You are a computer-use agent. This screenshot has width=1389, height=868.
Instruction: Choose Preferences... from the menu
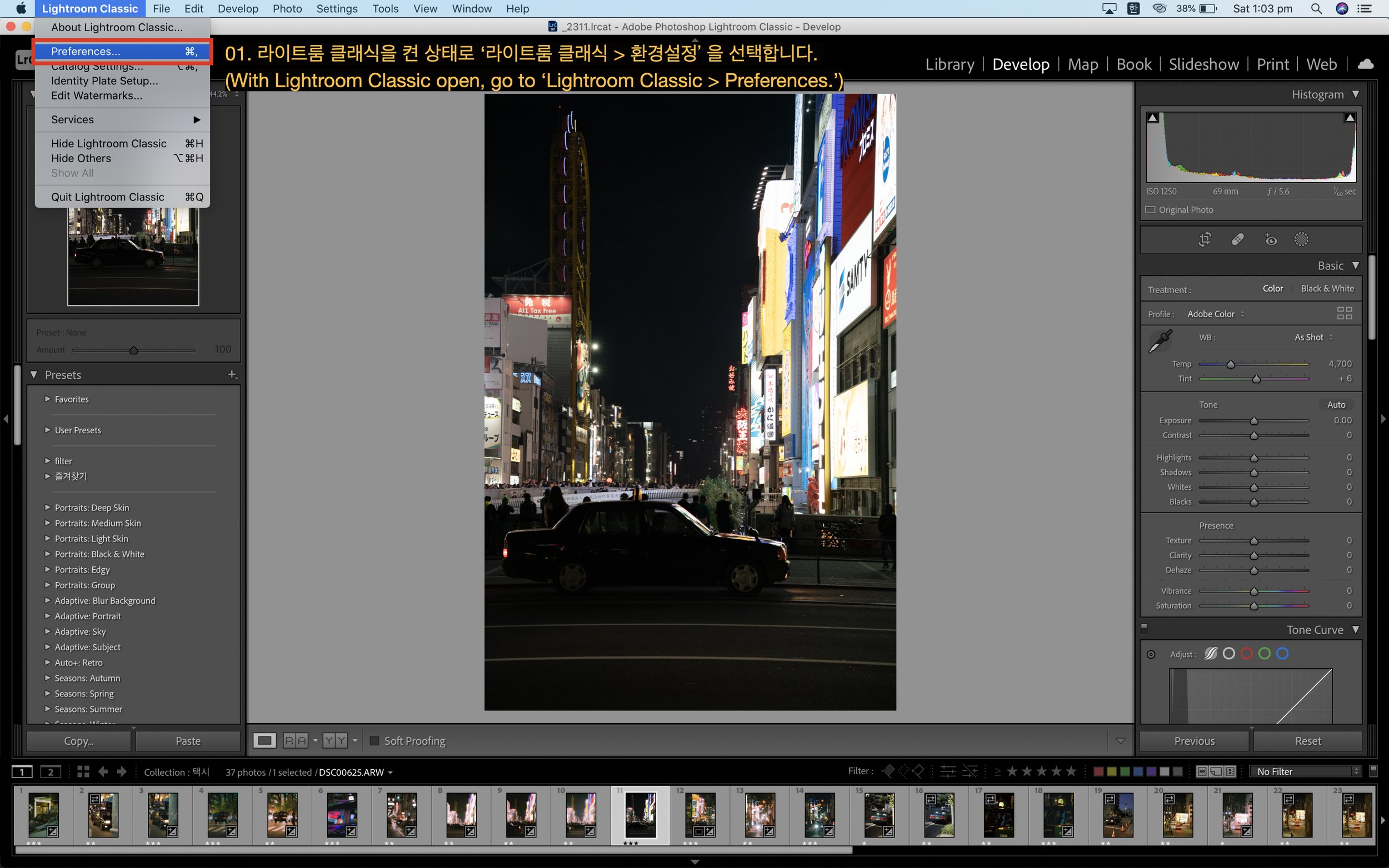point(123,52)
